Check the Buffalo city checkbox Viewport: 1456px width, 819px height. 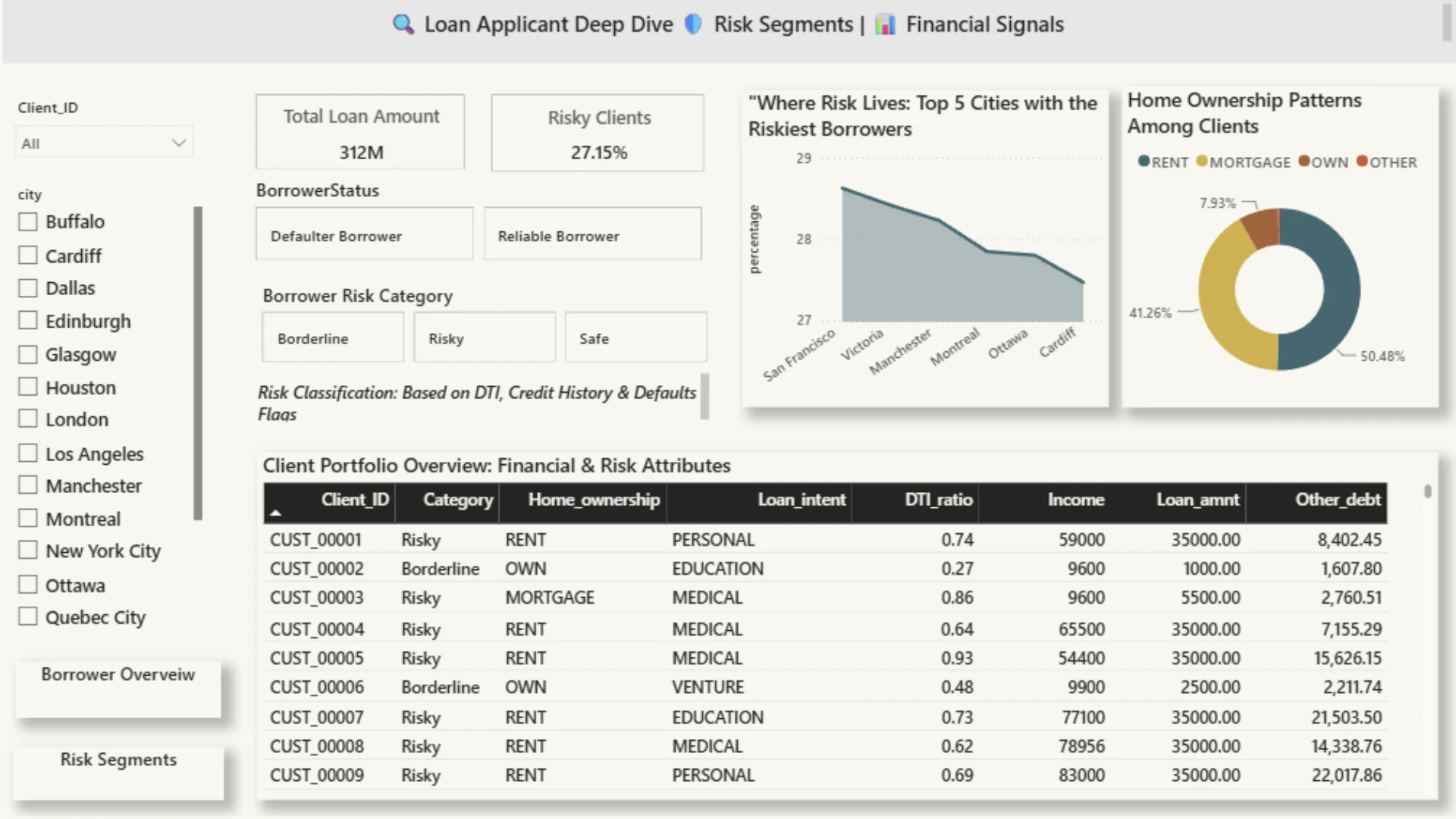pos(28,221)
